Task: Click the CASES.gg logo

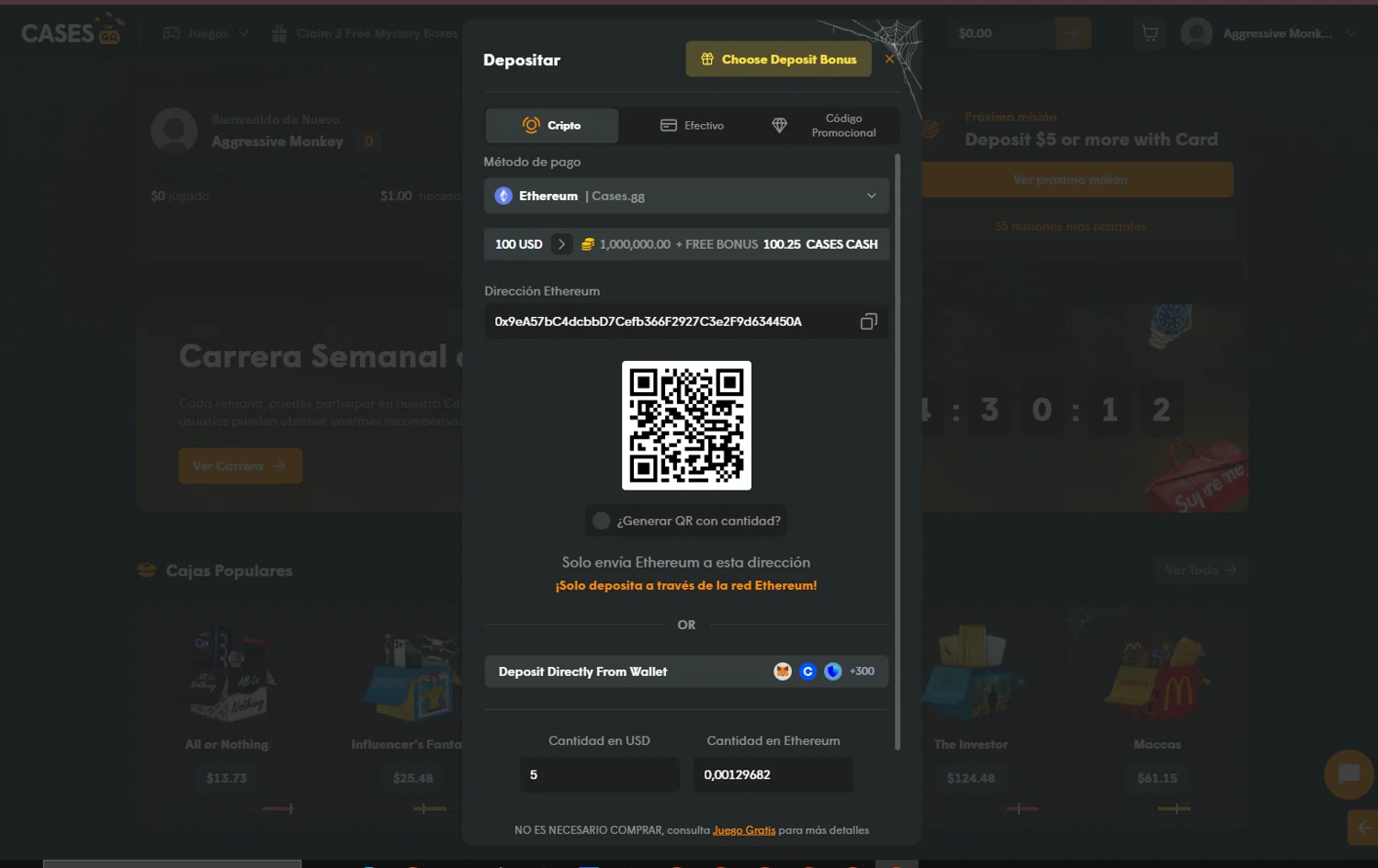Action: click(72, 31)
